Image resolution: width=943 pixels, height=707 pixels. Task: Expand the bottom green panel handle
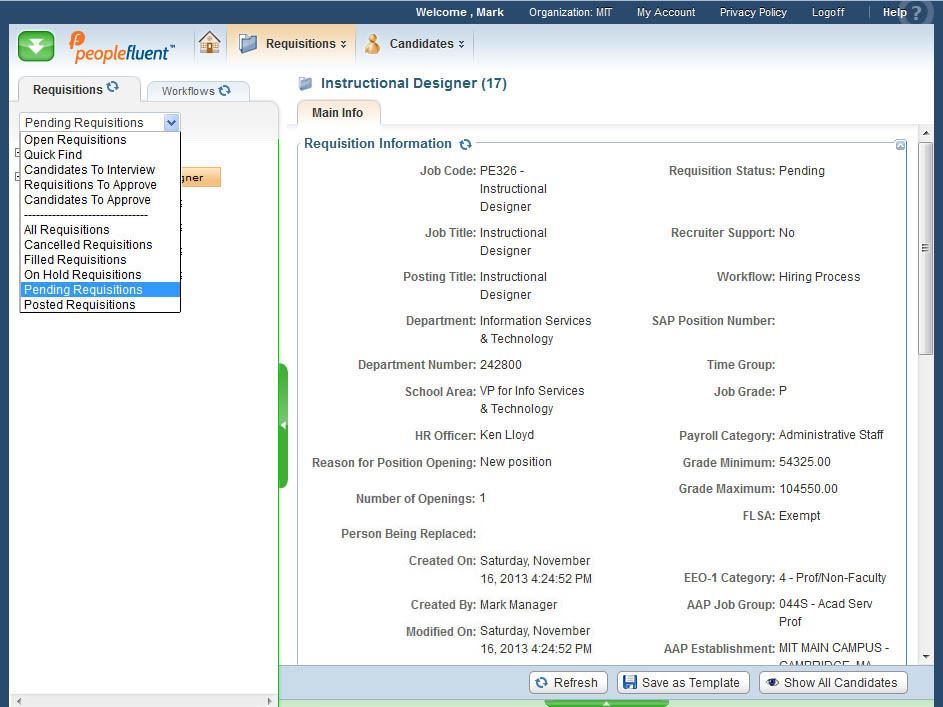(x=606, y=703)
